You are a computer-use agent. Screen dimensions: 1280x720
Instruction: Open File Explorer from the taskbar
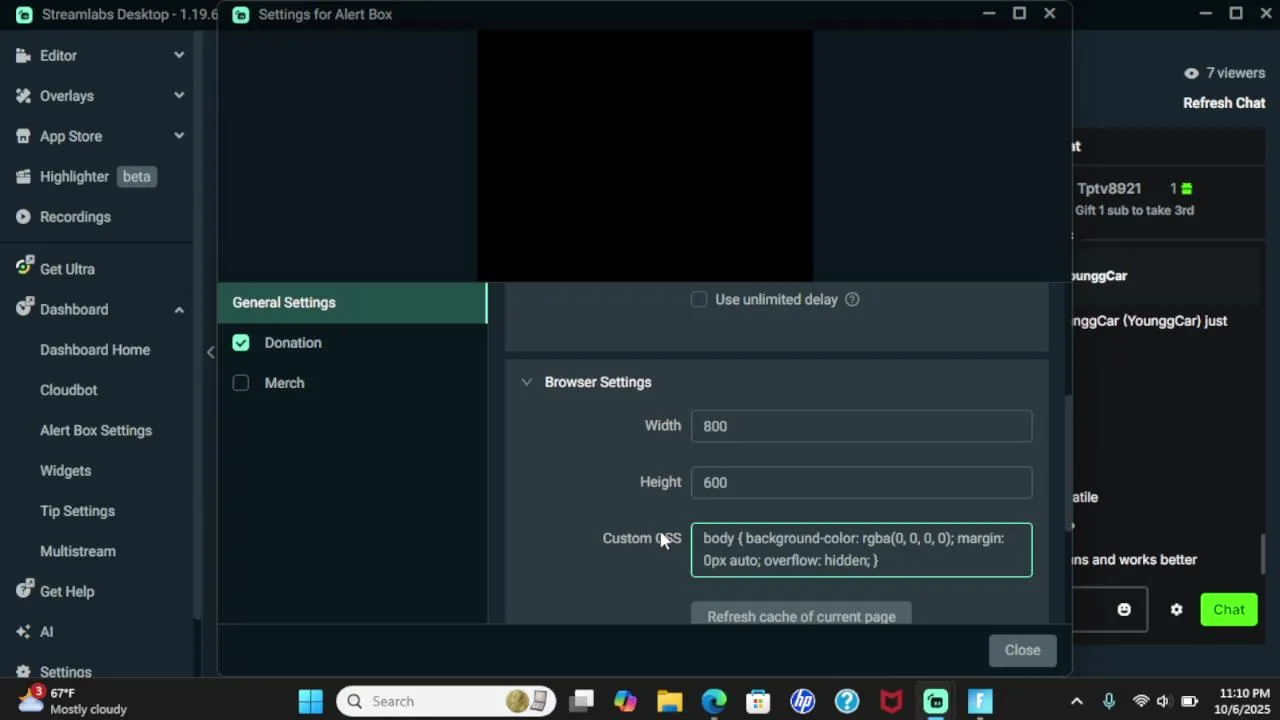click(670, 701)
